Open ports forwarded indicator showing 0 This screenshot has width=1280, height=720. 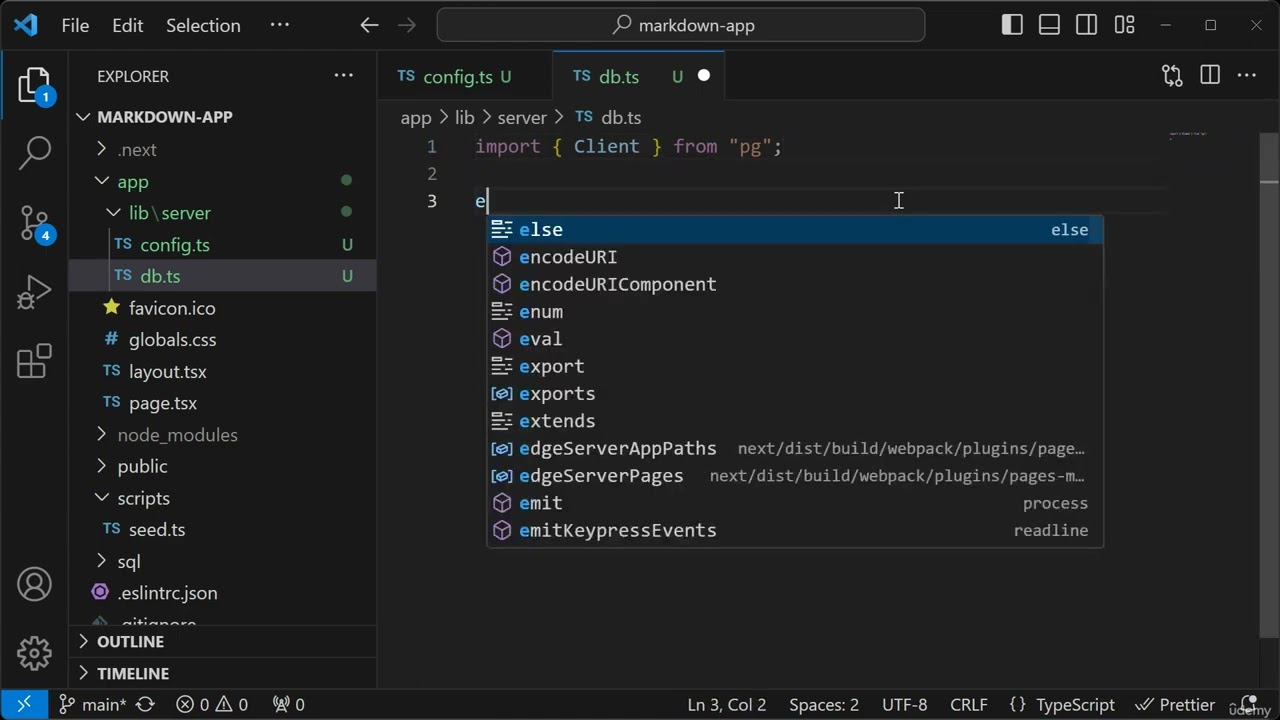point(288,705)
